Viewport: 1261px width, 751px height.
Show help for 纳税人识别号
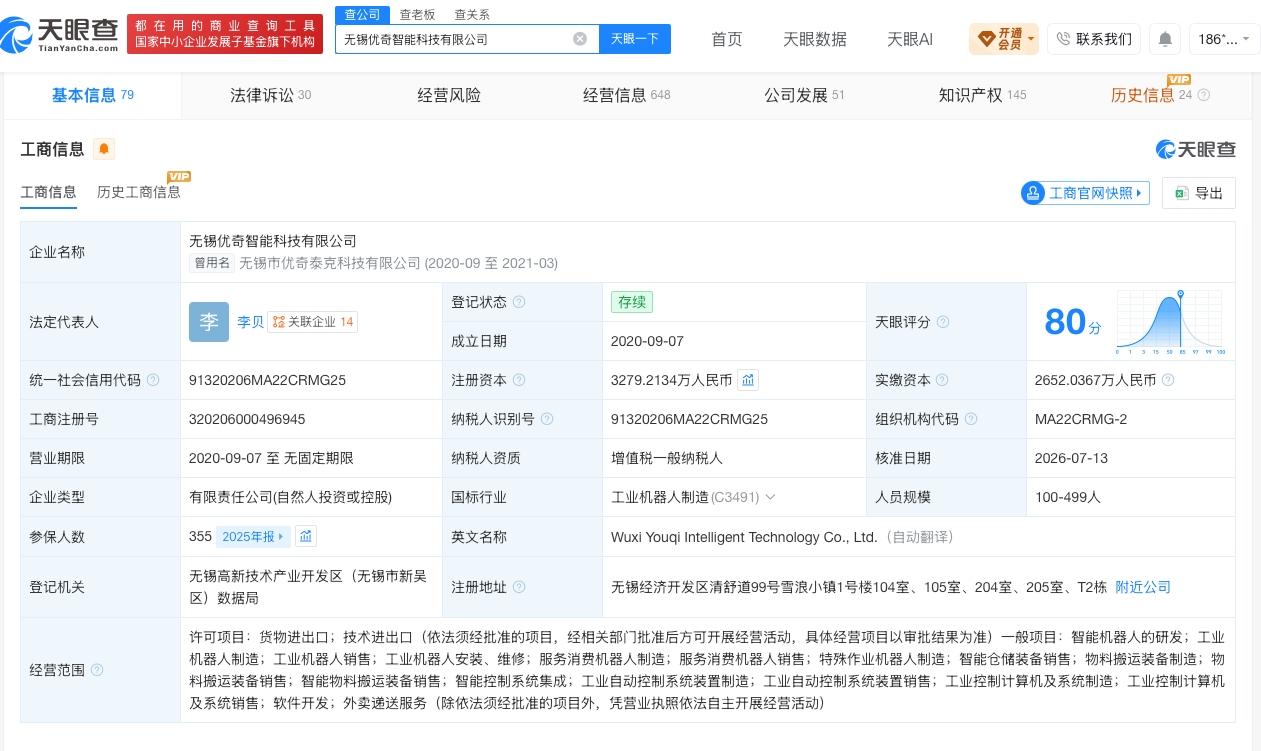click(547, 419)
